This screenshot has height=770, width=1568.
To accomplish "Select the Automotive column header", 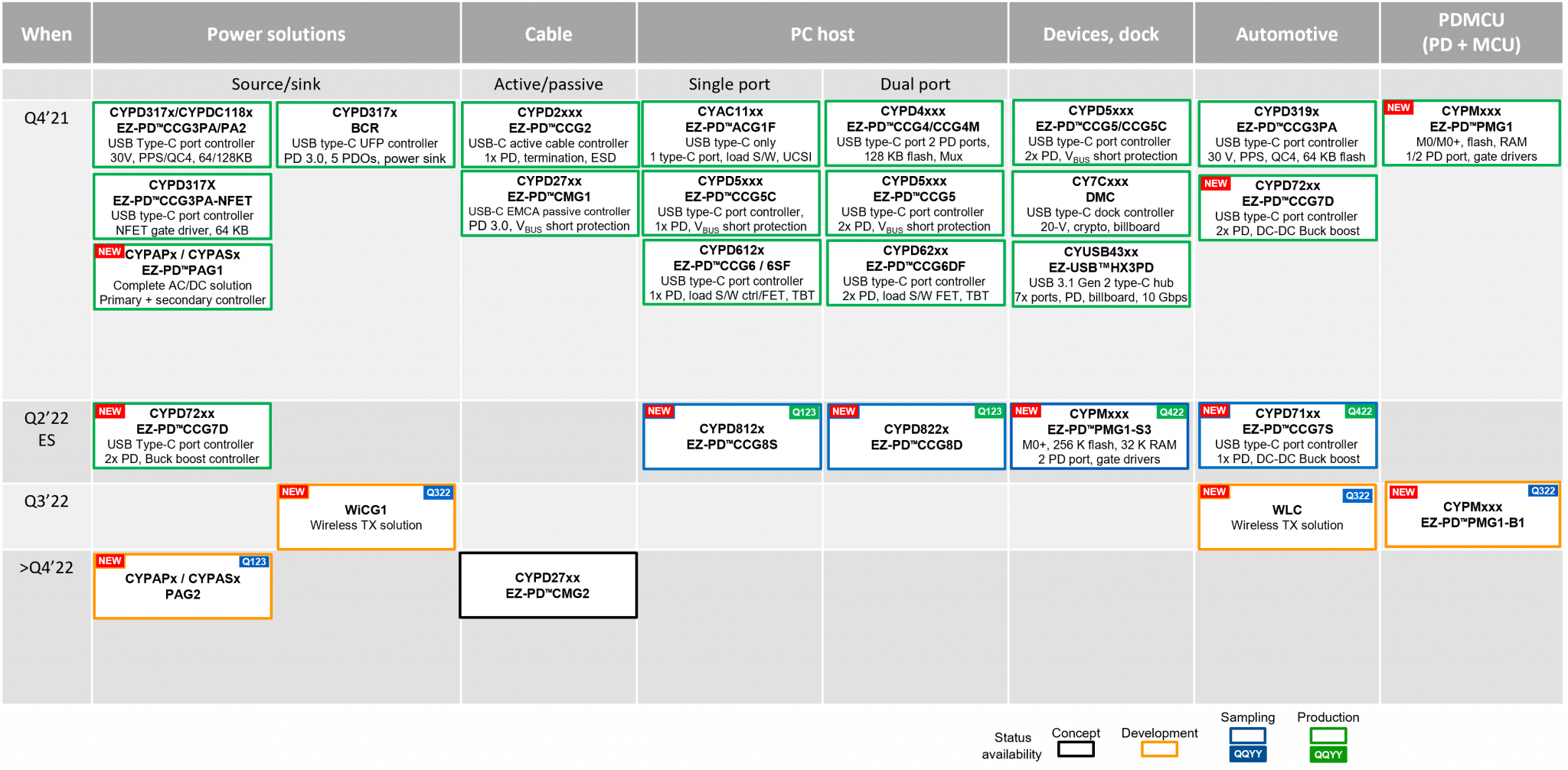I will coord(1286,34).
